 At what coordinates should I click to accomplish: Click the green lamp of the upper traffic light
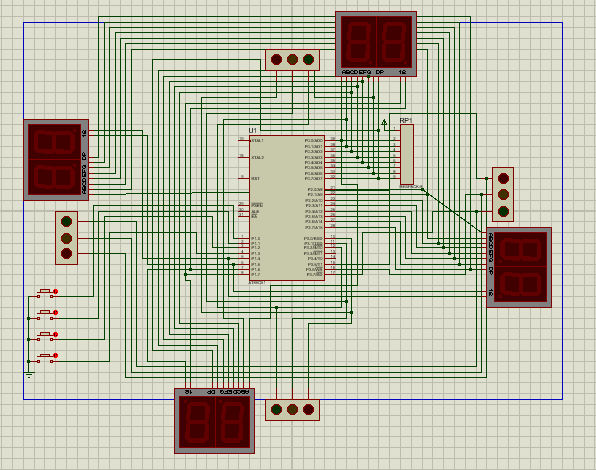308,60
